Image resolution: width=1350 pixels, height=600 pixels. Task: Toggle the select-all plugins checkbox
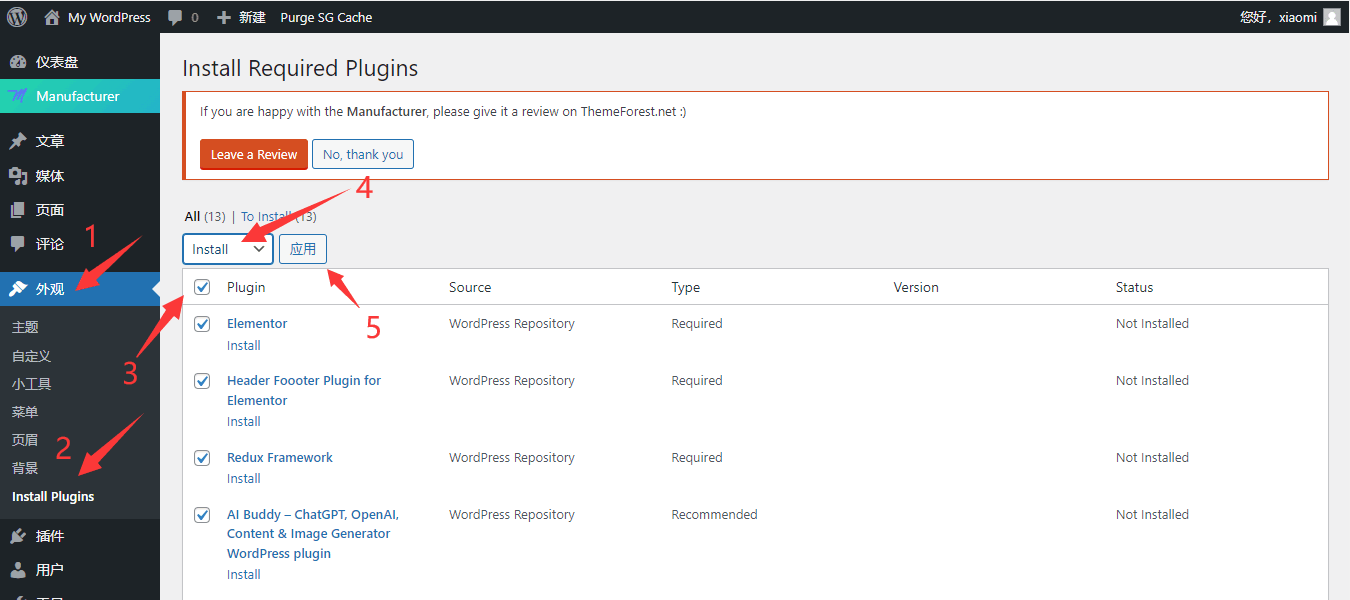[x=203, y=287]
